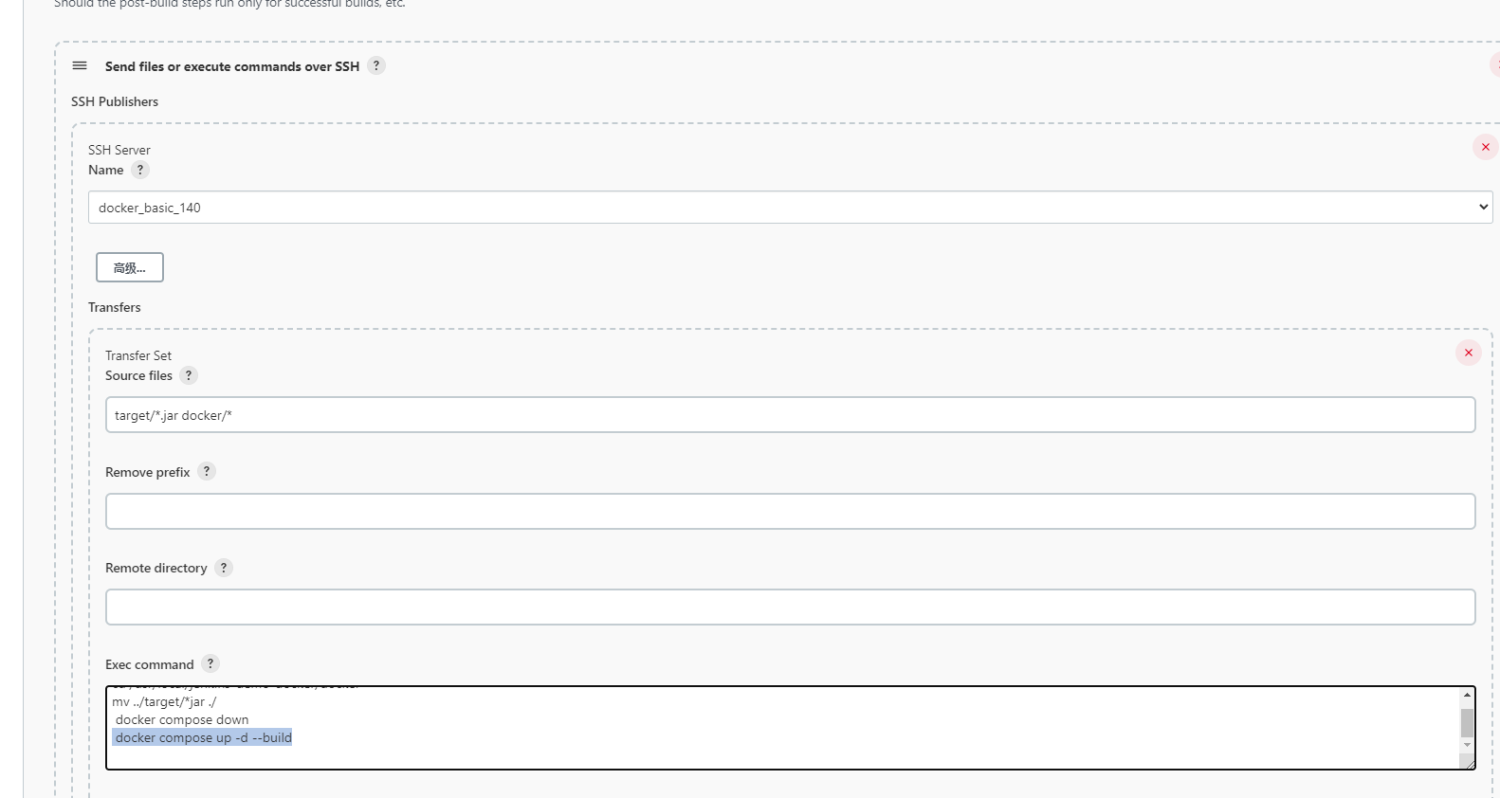The image size is (1500, 798).
Task: Open the docker_basic_140 server name dropdown
Action: 790,208
